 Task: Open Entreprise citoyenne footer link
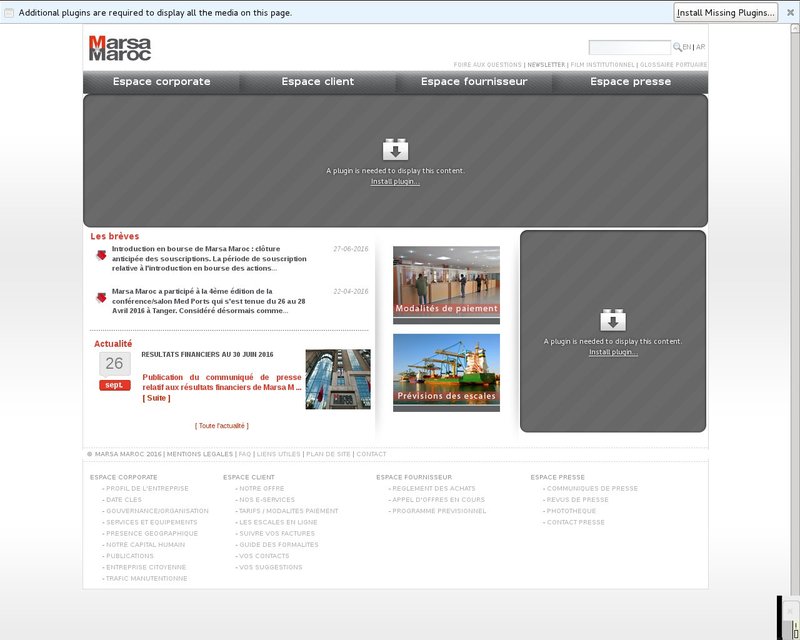[146, 567]
